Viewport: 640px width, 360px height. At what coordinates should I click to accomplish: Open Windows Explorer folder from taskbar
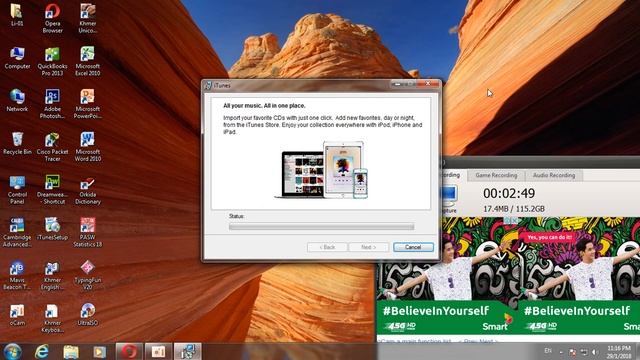click(x=71, y=351)
